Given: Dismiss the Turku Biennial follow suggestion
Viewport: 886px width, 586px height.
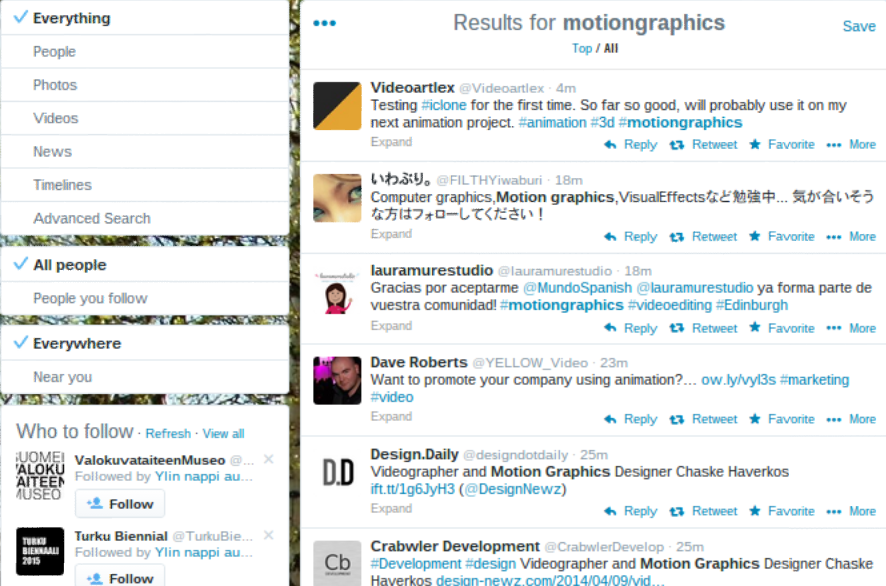Looking at the screenshot, I should [269, 535].
